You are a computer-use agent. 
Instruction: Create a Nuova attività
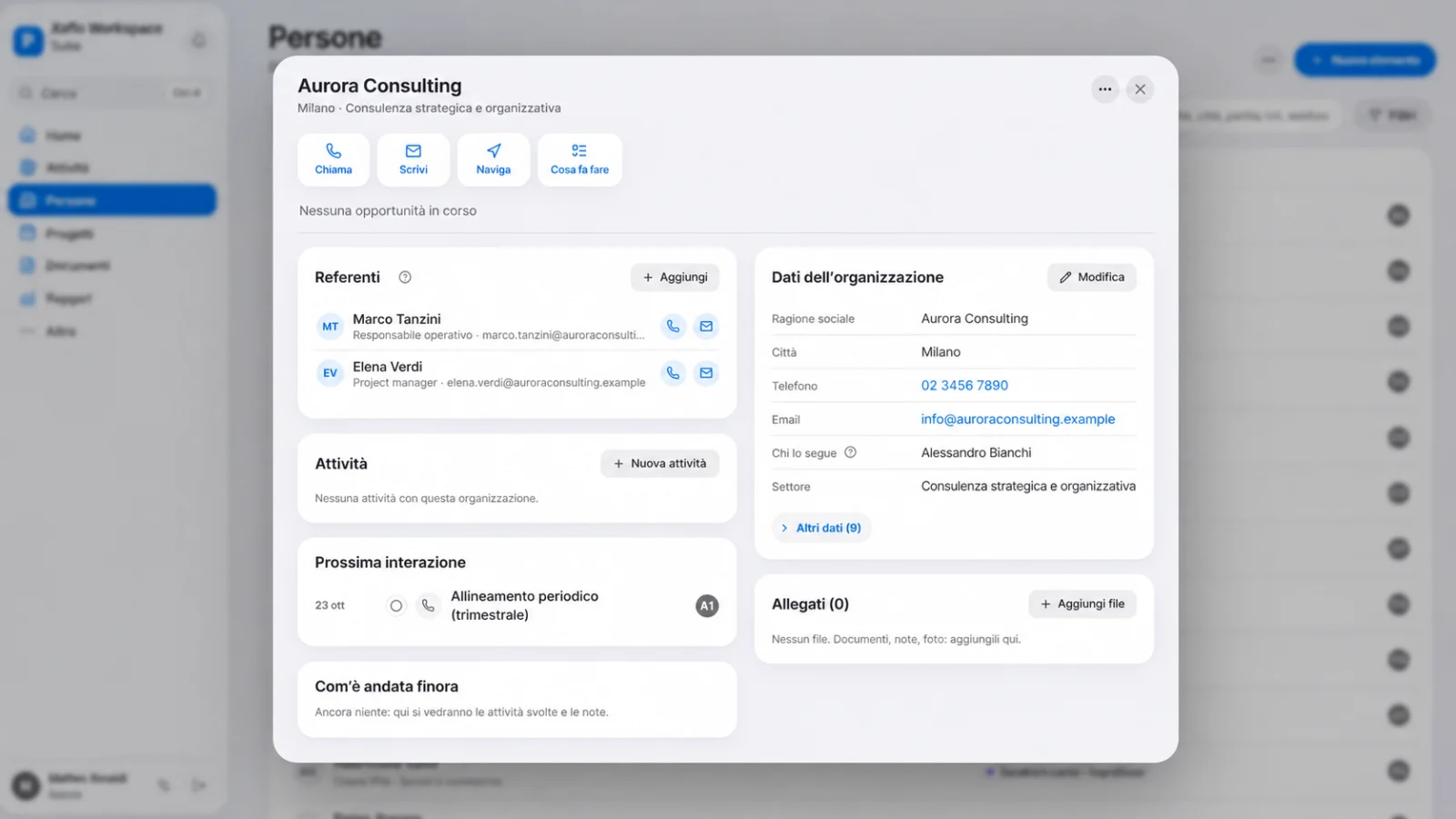pos(660,463)
